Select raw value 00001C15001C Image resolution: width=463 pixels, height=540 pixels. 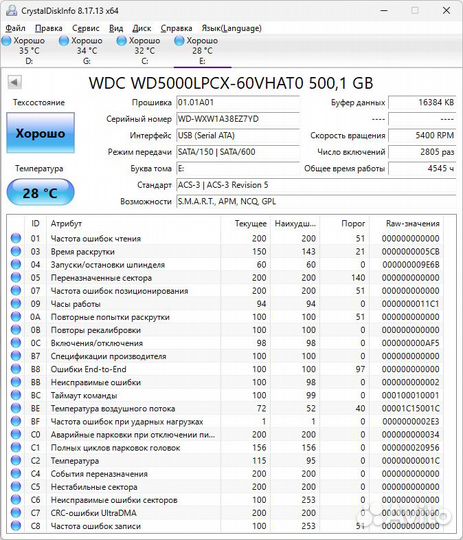click(410, 408)
